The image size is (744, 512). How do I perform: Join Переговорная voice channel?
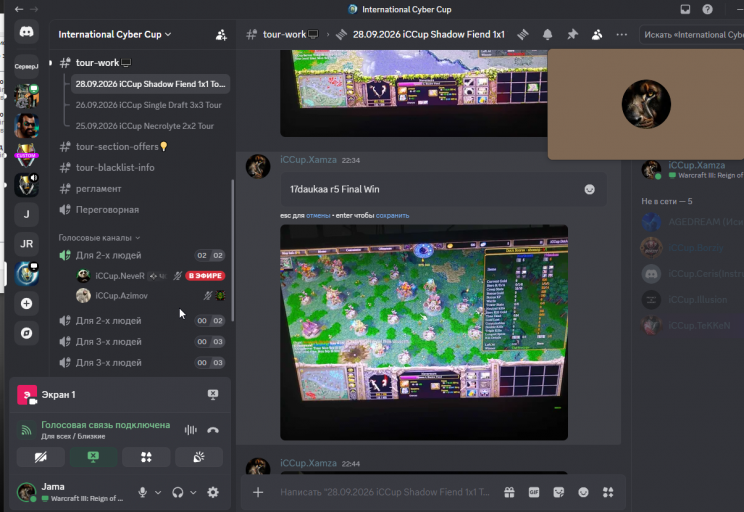pyautogui.click(x=143, y=209)
